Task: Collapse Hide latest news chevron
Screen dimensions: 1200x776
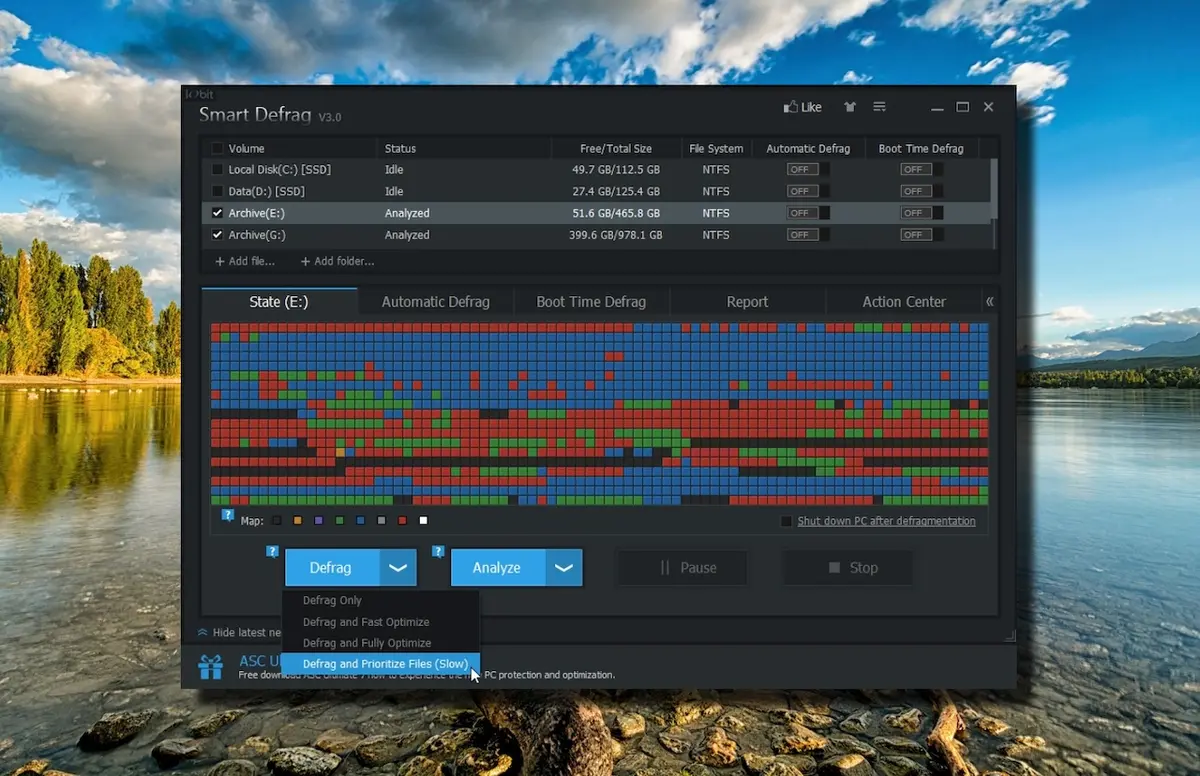Action: [x=203, y=632]
